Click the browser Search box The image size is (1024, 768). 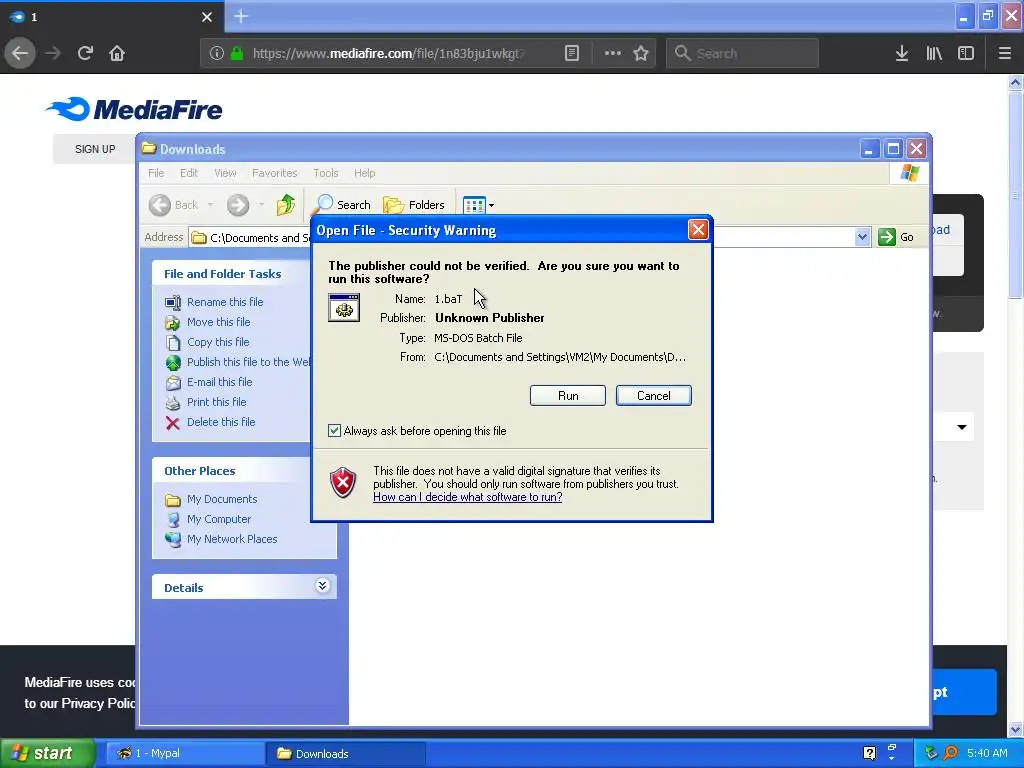point(742,53)
